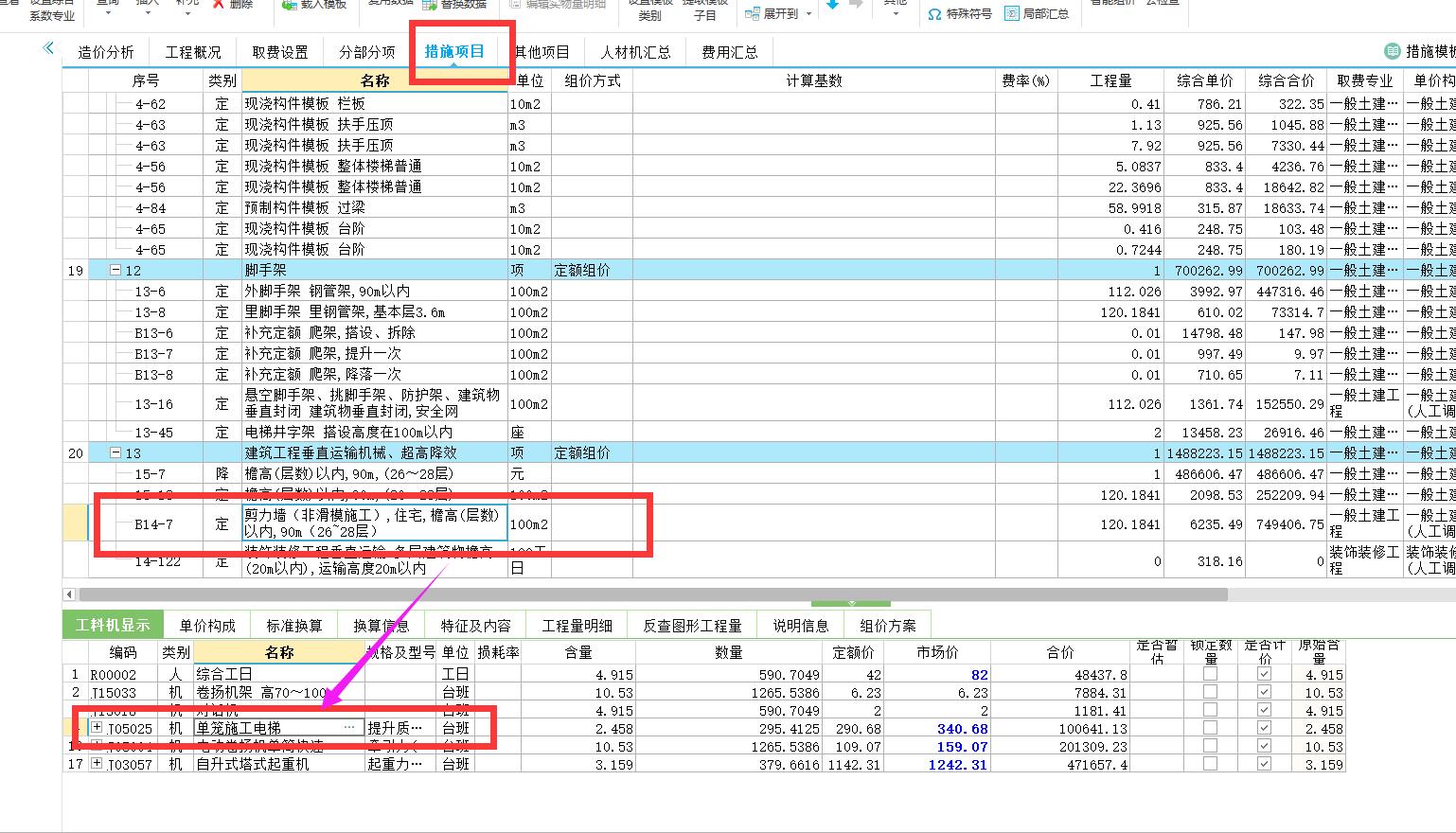Toggle 是否计价 checkbox for 电动卷扬机 row
Screen dimensions: 1456x833
[x=1264, y=746]
